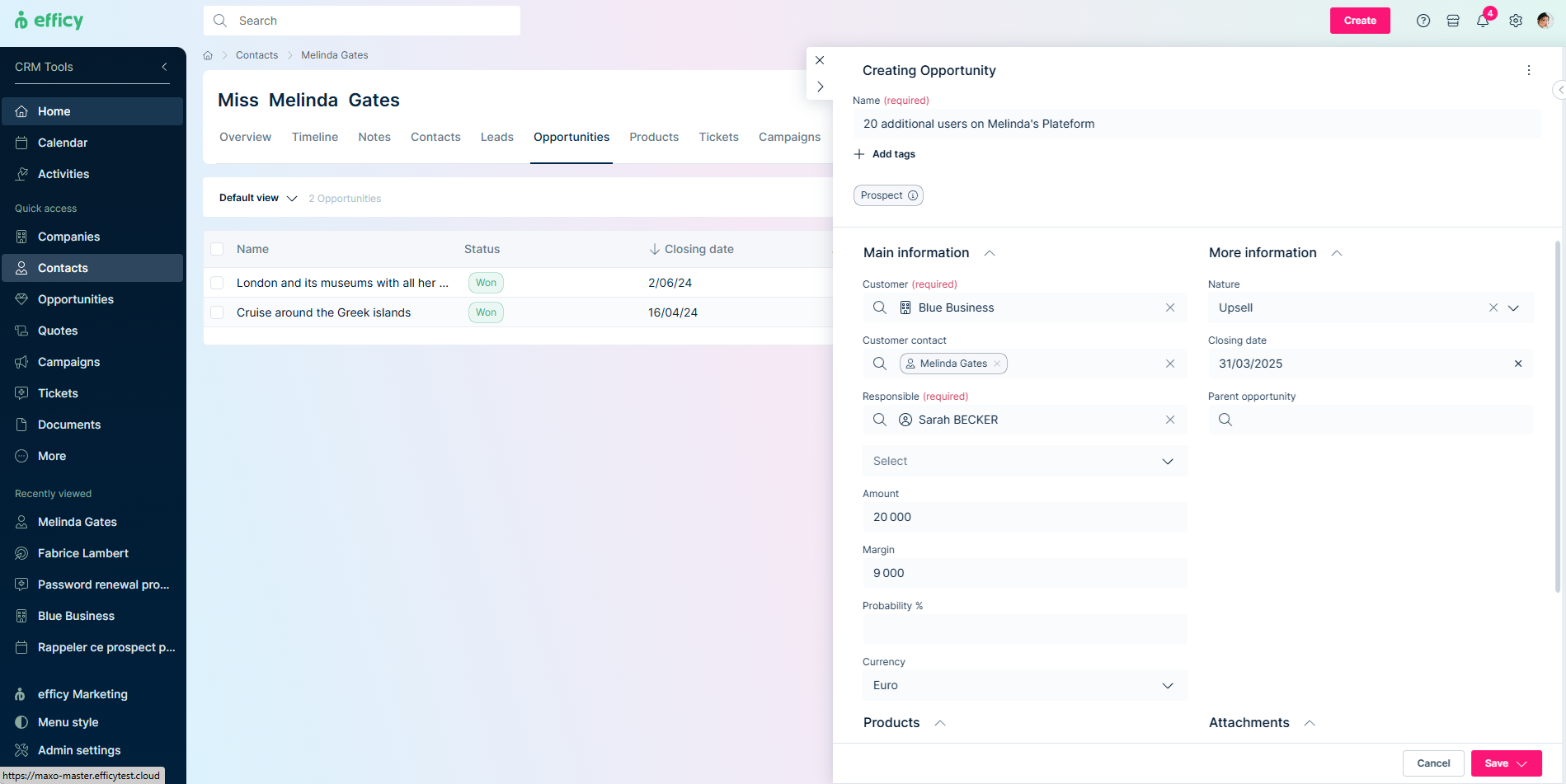Open Companies in sidebar
1566x784 pixels.
tap(92, 237)
